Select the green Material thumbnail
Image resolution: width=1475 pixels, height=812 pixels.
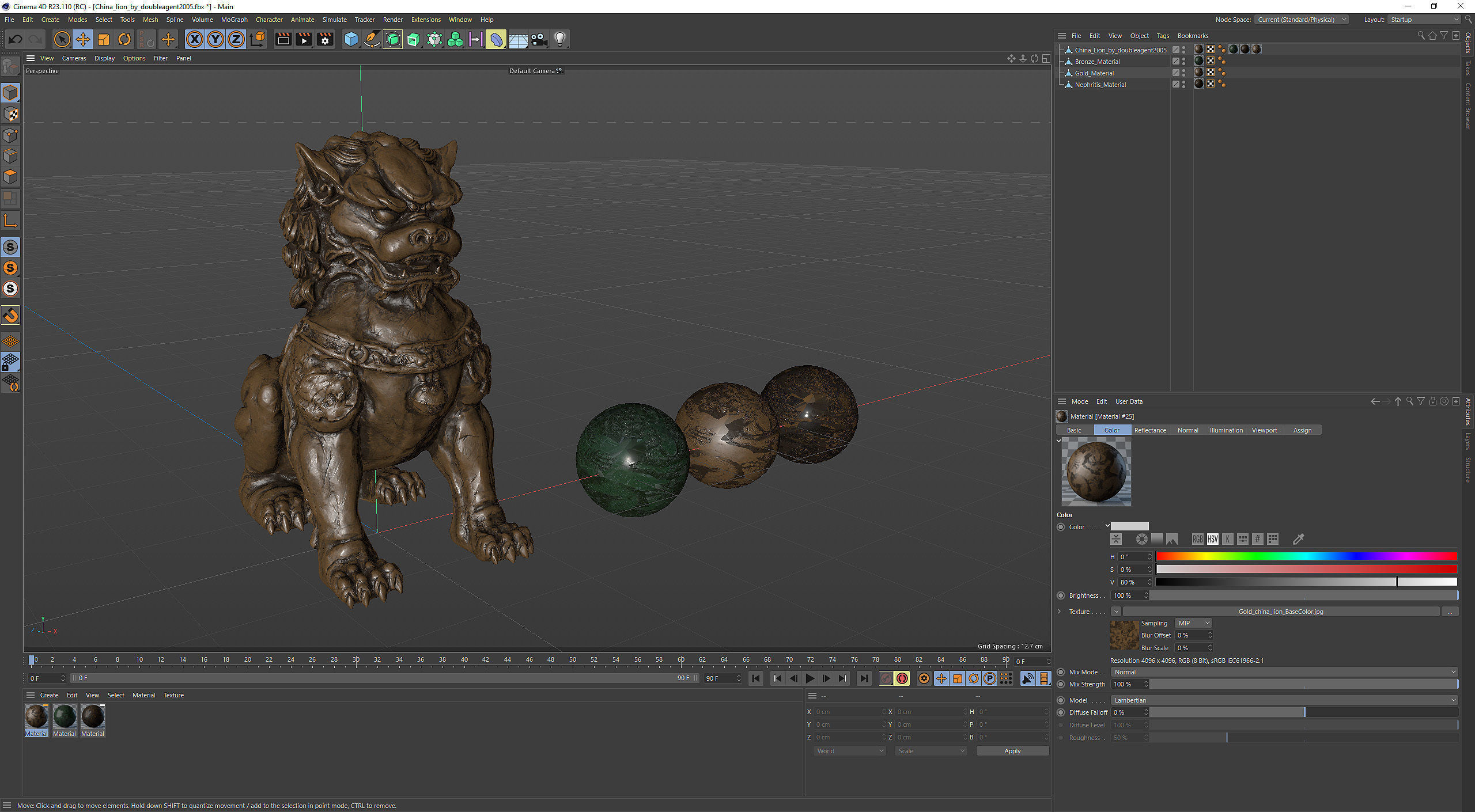point(65,717)
